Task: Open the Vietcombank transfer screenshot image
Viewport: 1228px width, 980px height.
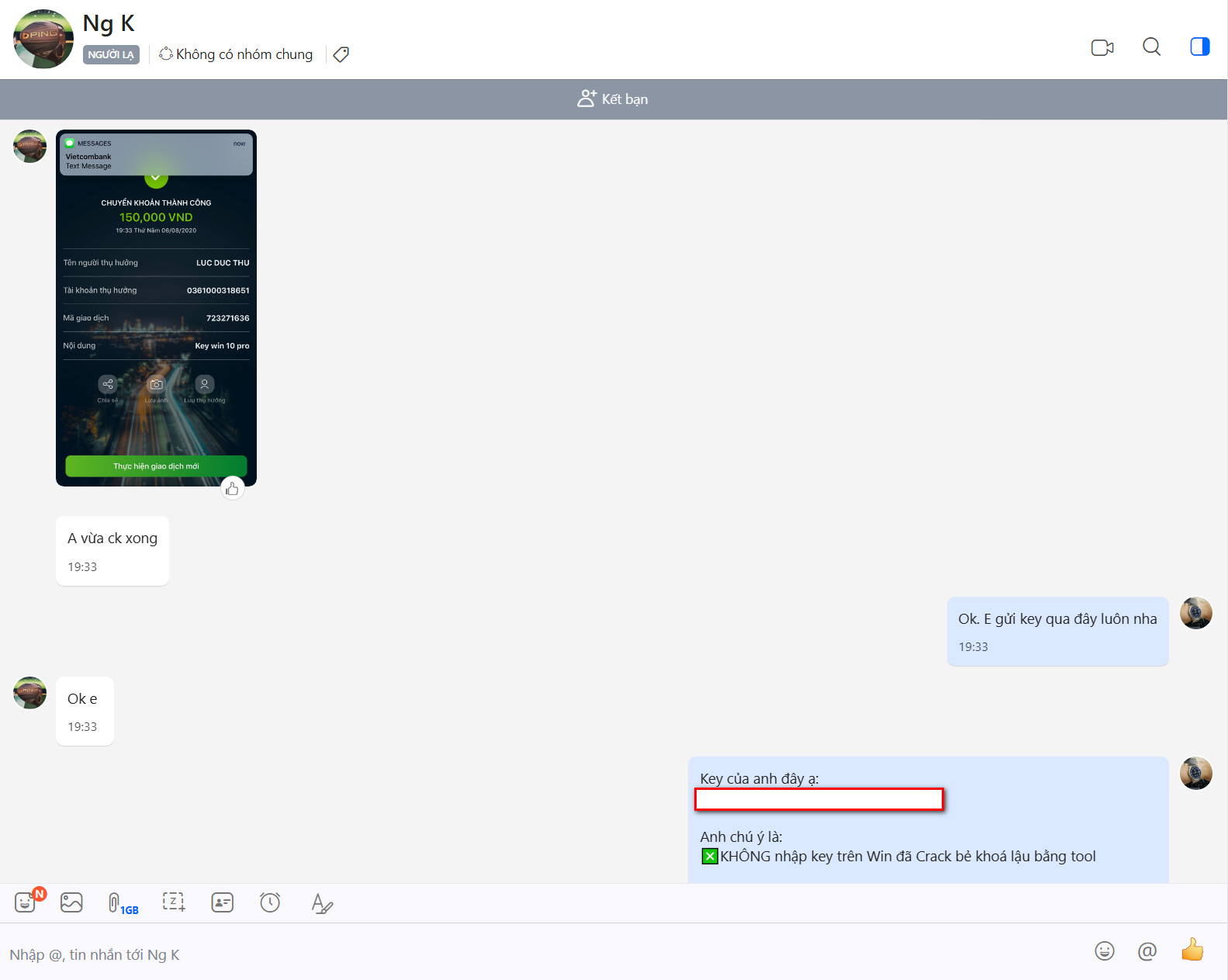Action: point(156,308)
